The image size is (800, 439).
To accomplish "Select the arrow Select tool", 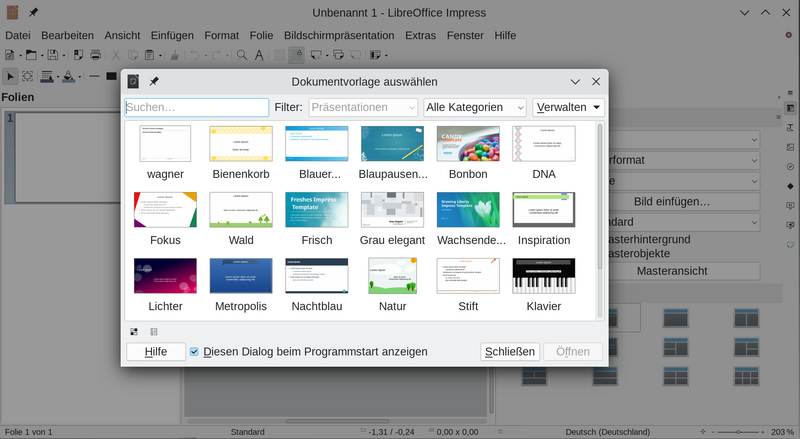I will point(10,77).
